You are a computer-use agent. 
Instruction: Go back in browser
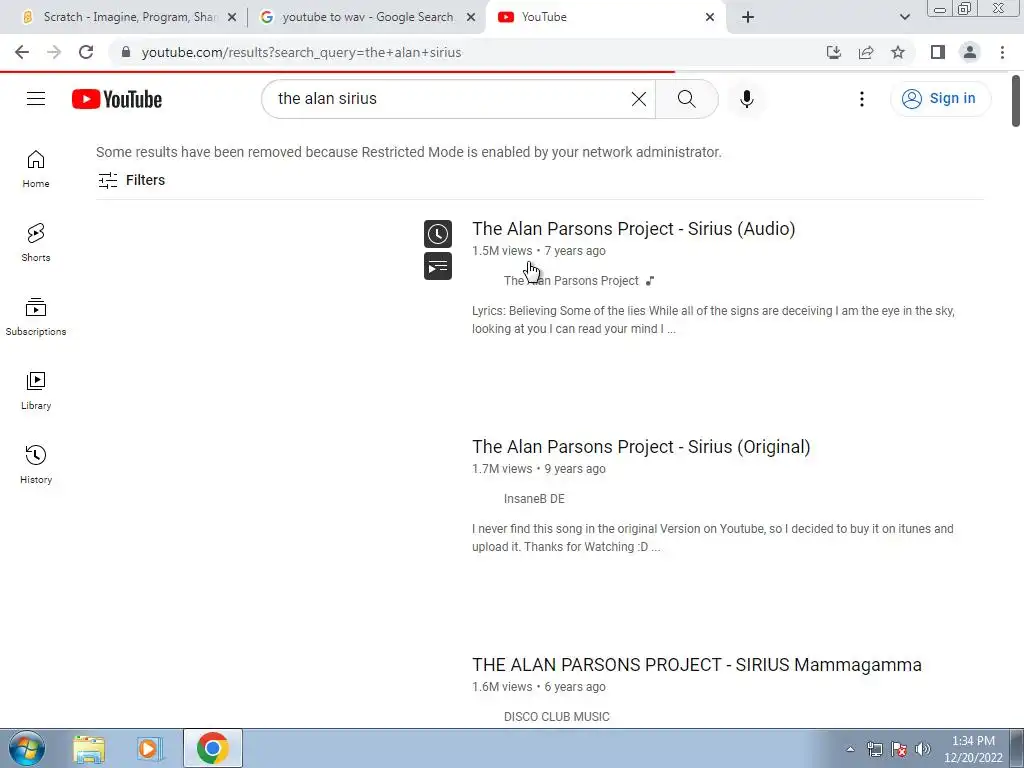pyautogui.click(x=22, y=52)
